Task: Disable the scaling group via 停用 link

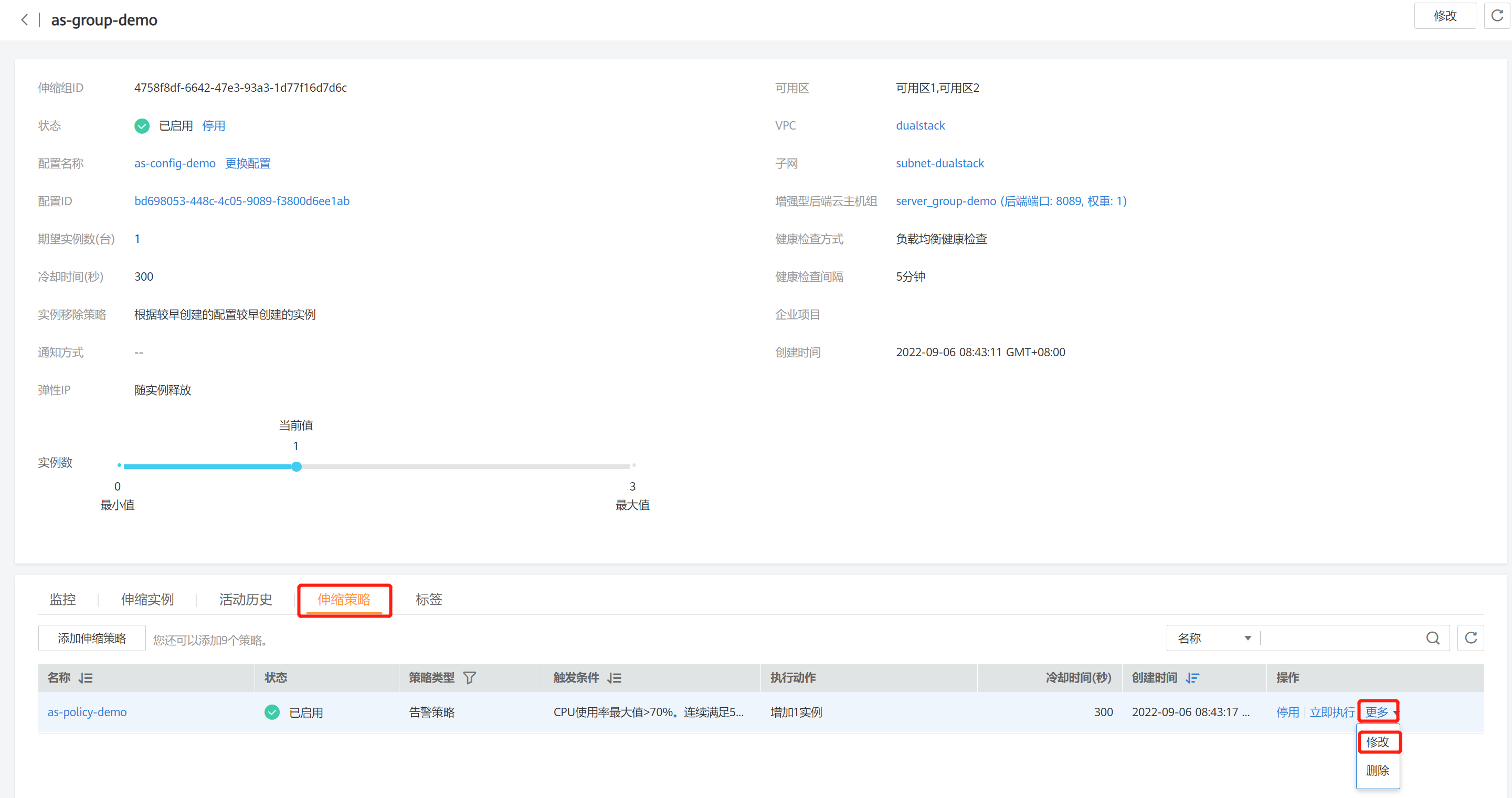Action: click(213, 125)
